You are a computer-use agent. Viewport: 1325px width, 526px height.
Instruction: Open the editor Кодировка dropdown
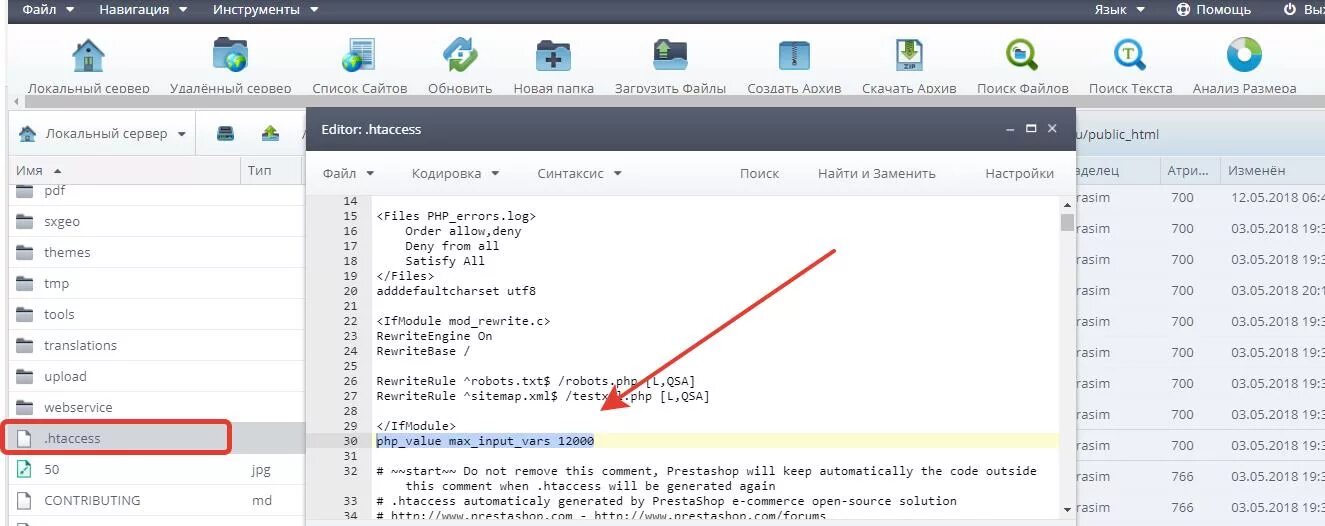coord(455,173)
